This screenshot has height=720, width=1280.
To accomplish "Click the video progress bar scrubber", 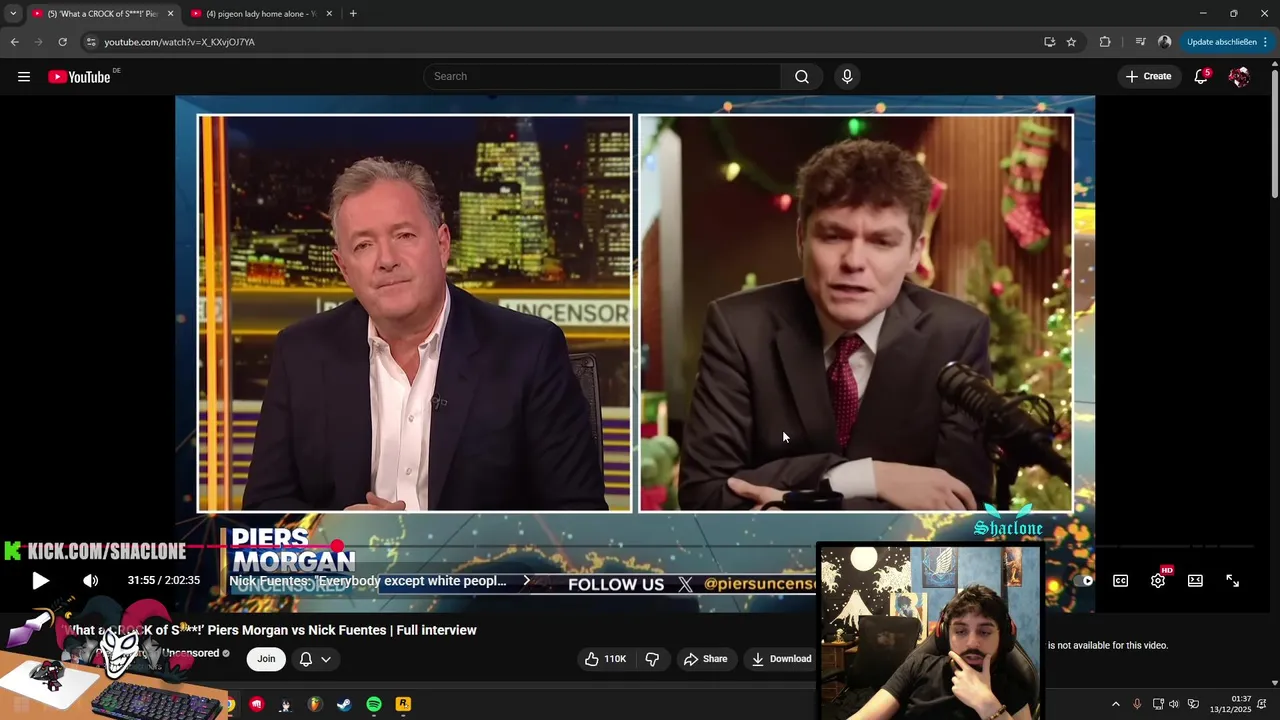I will tap(338, 546).
